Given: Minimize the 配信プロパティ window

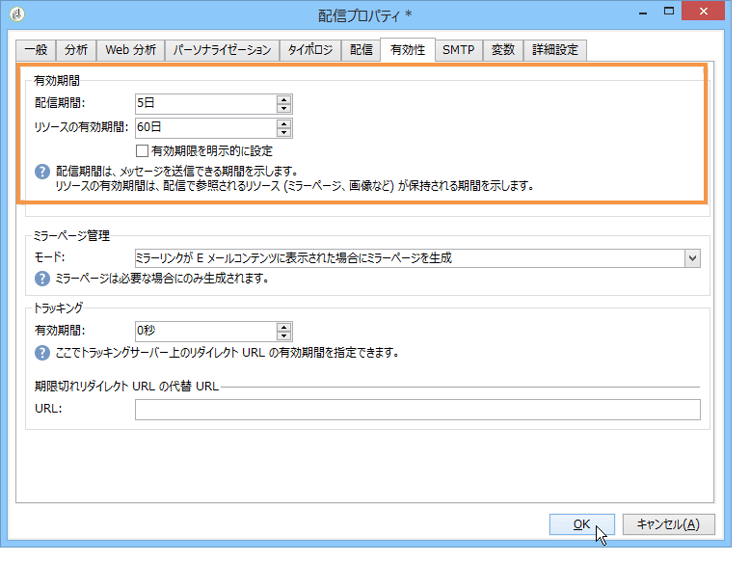Looking at the screenshot, I should (643, 12).
